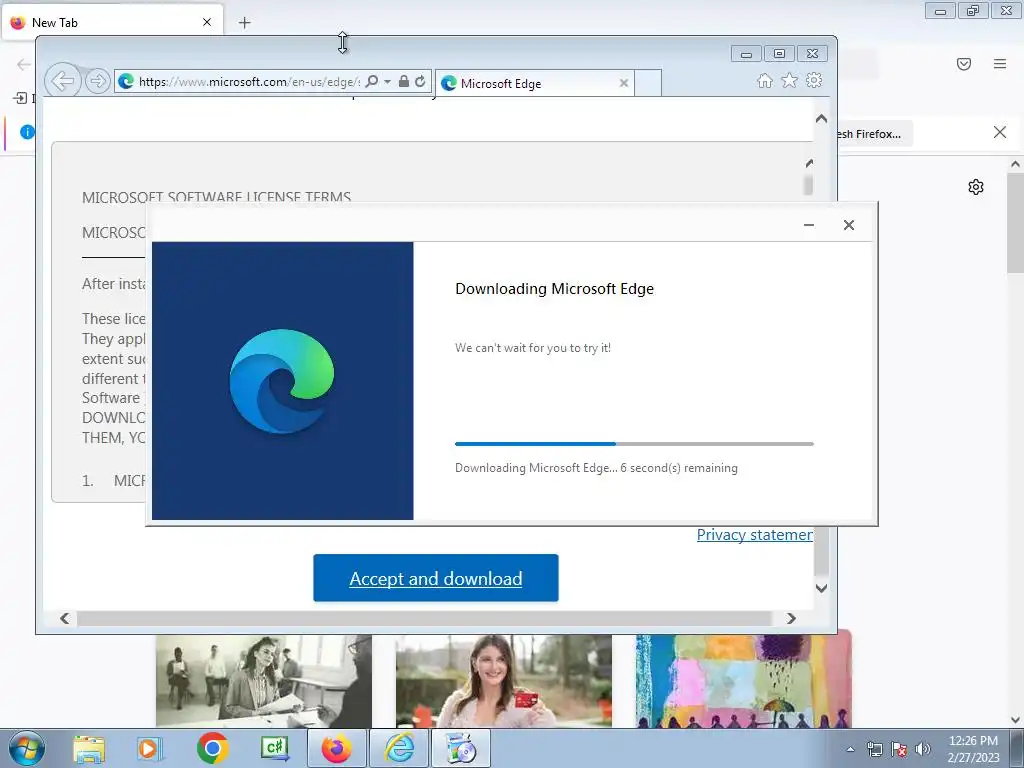Screen dimensions: 1024x768
Task: Open Firefox new tab personalize gear
Action: 976,187
